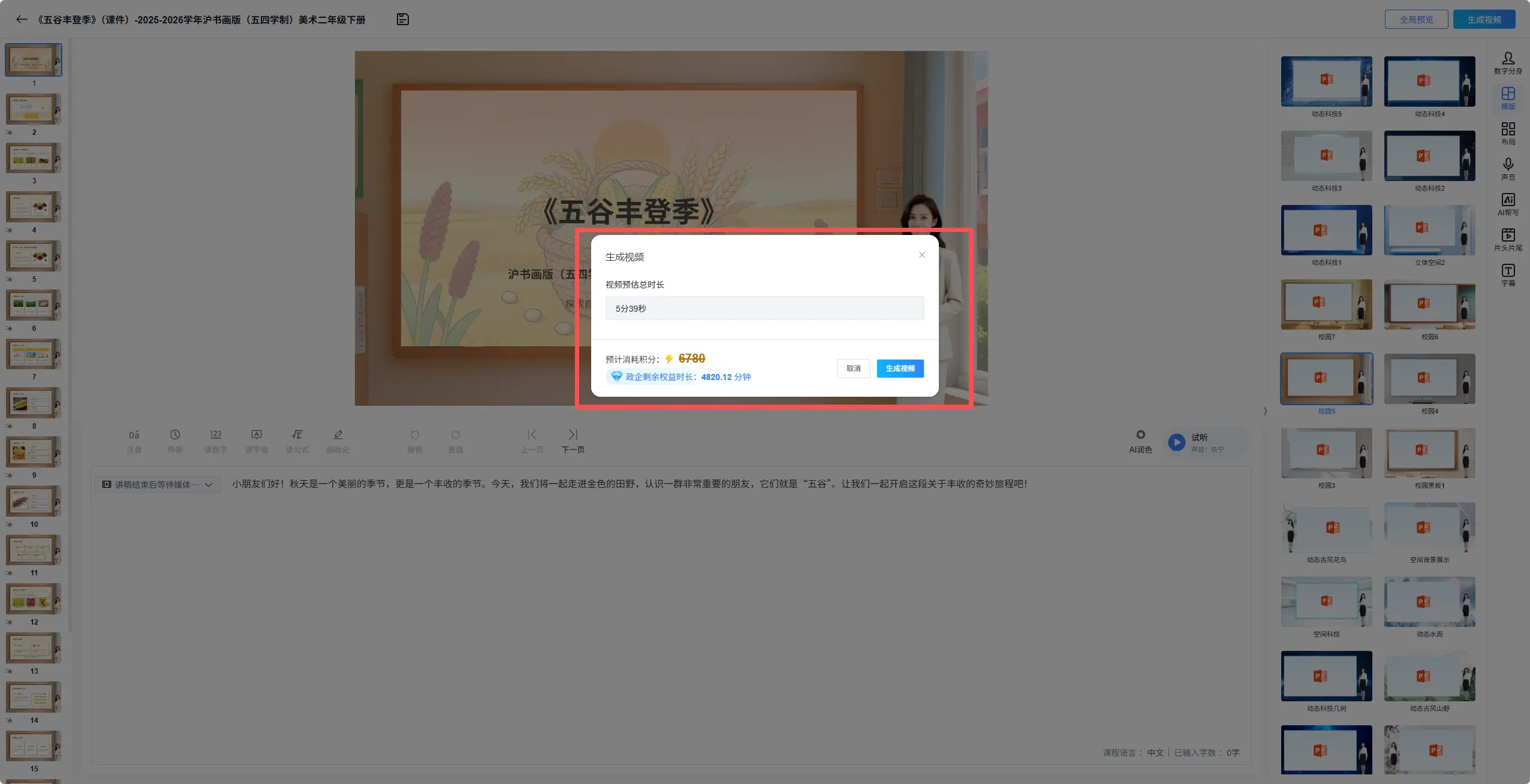Select slide thumbnail 4
The width and height of the screenshot is (1530, 784).
click(x=34, y=207)
